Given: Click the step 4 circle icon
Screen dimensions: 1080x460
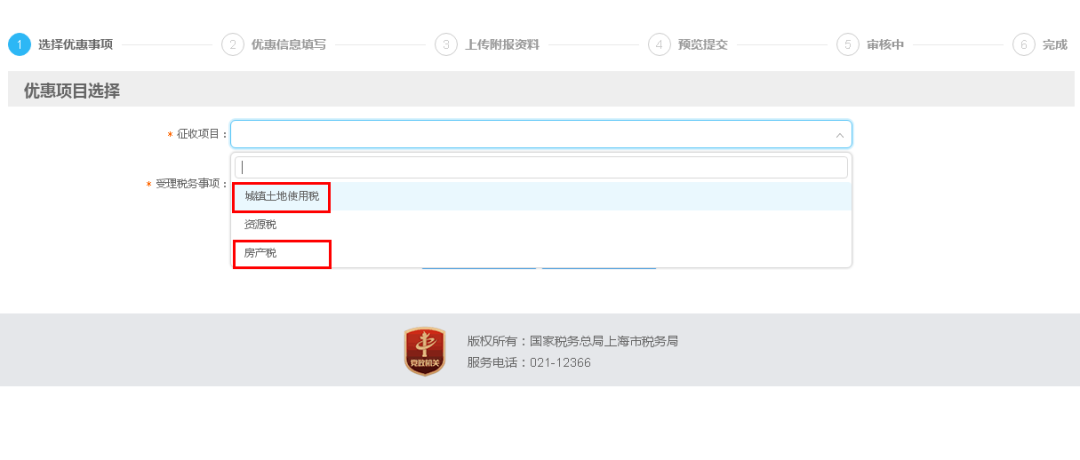Looking at the screenshot, I should (659, 45).
